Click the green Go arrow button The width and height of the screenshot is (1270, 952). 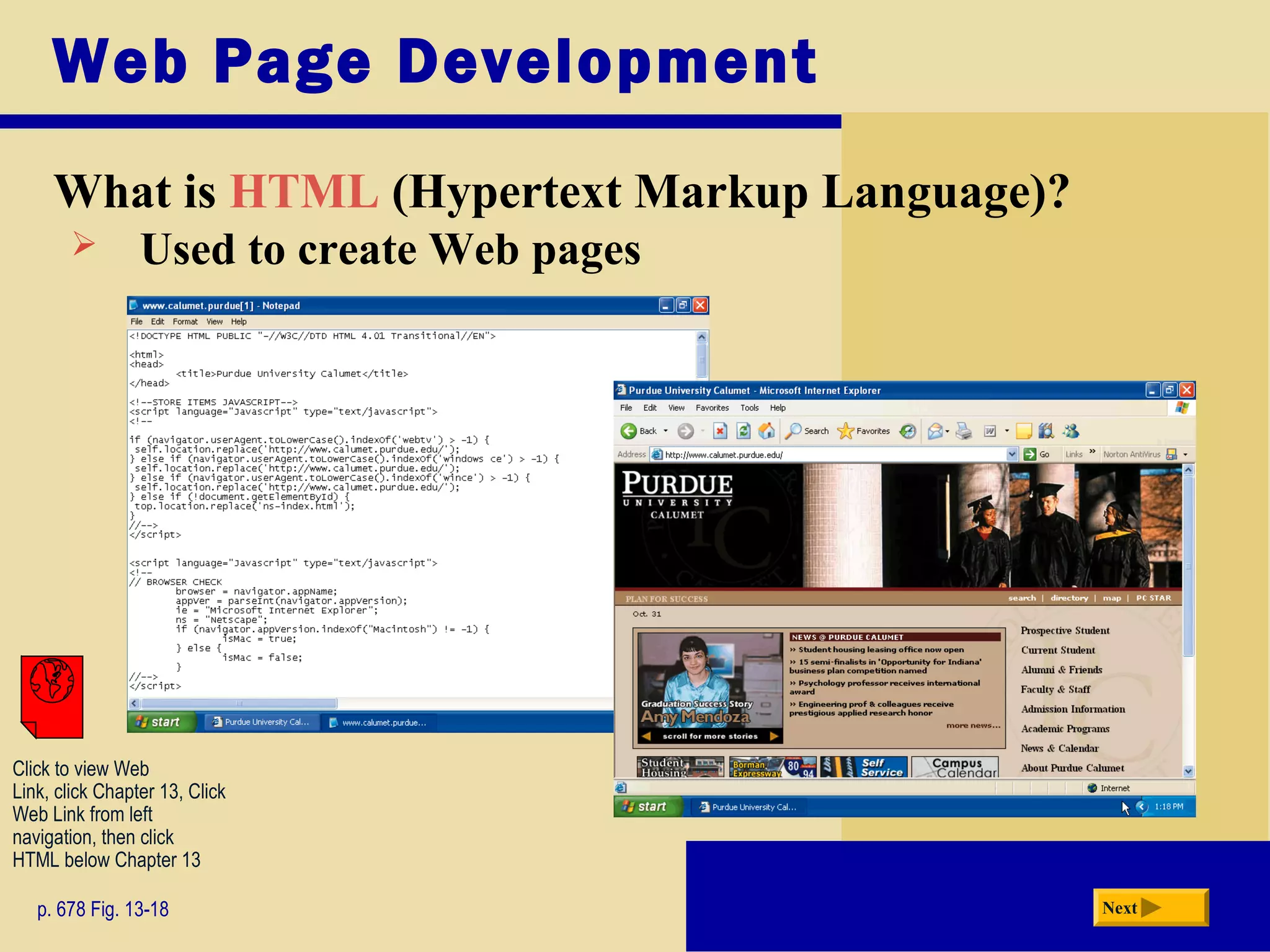point(1030,454)
